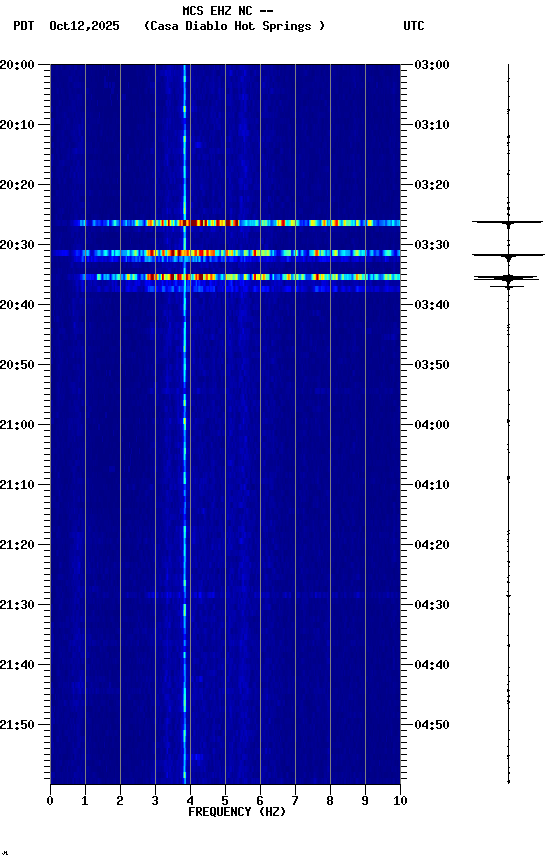The height and width of the screenshot is (864, 552).
Task: Click the 04:30 UTC time label
Action: (432, 605)
